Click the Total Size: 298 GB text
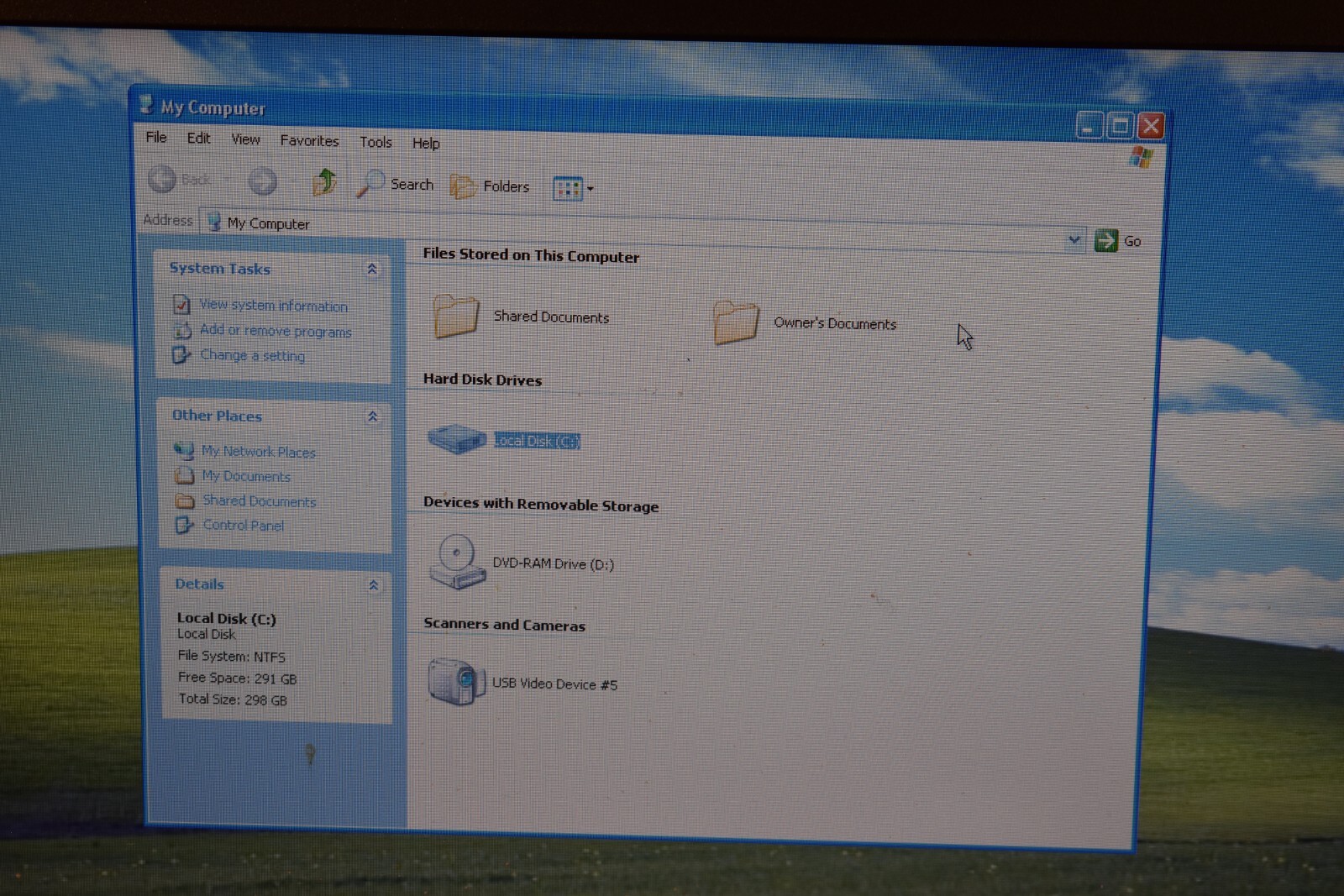This screenshot has width=1344, height=896. (x=233, y=699)
